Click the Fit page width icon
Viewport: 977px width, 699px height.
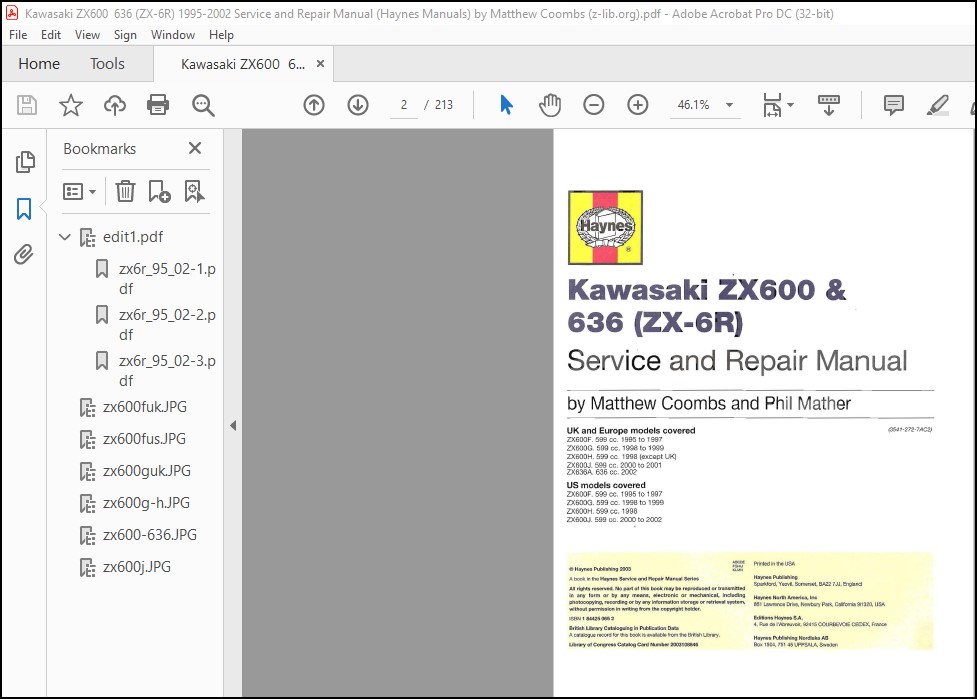tap(772, 105)
